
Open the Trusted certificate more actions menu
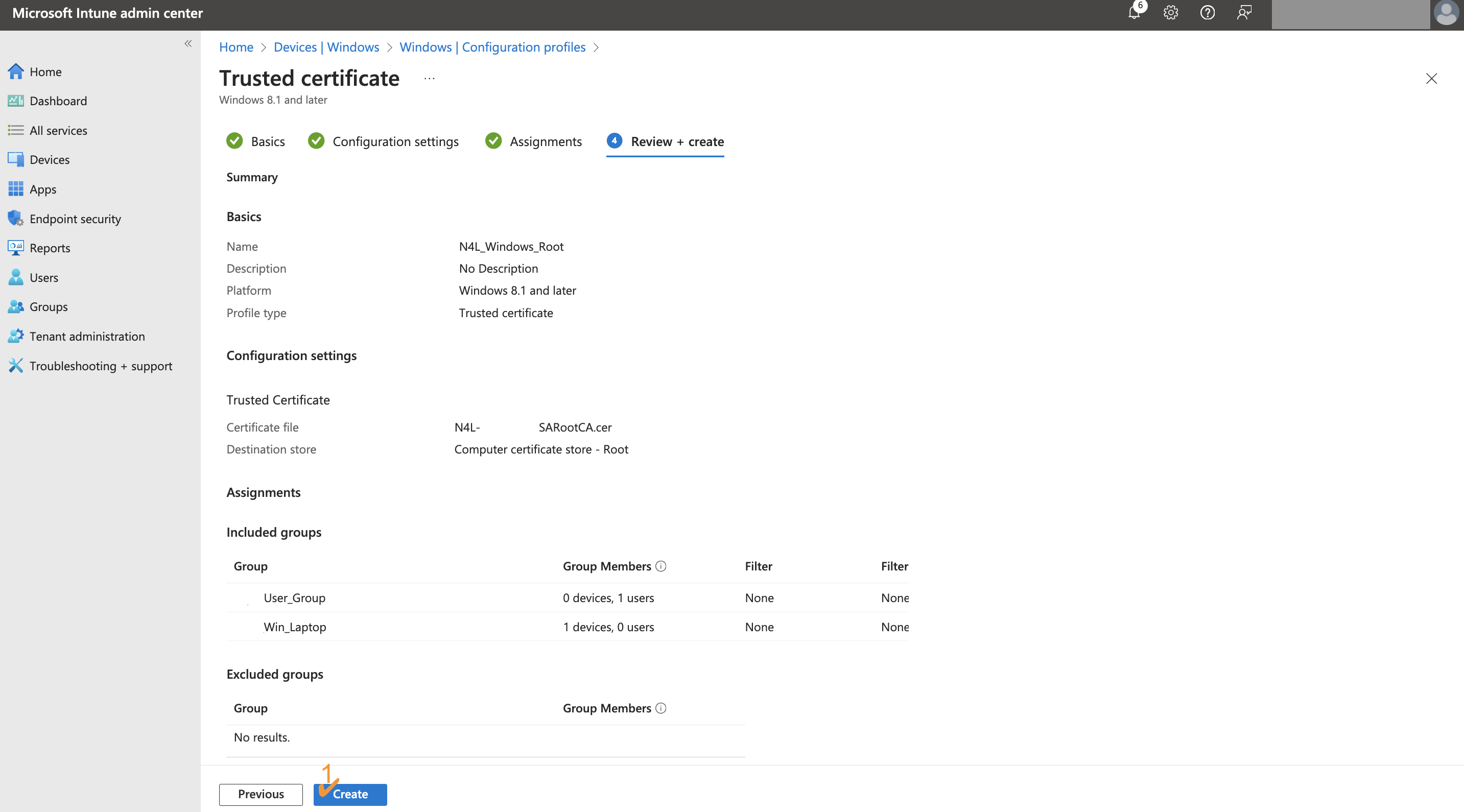(x=429, y=78)
